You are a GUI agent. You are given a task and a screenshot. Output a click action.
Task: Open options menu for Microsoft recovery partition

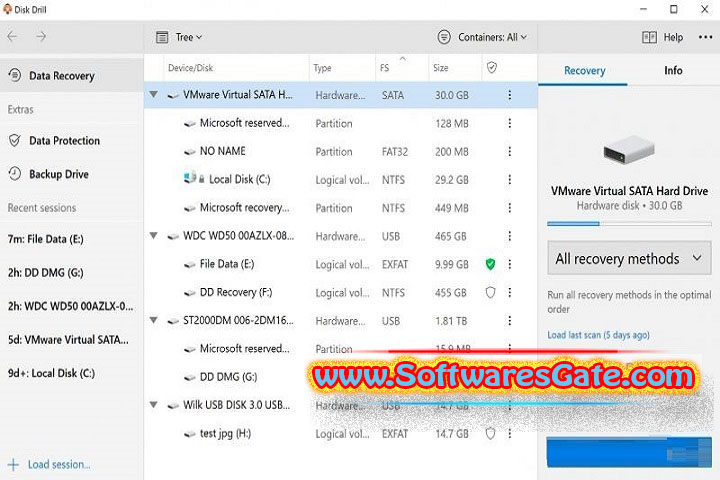pos(510,208)
